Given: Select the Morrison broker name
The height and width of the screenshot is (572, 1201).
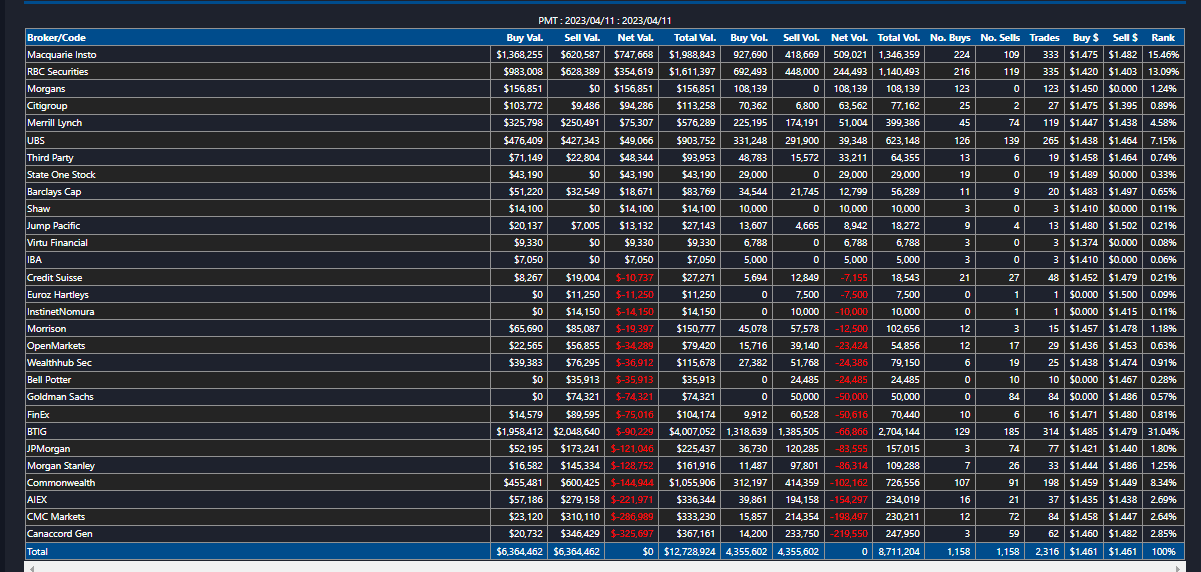Looking at the screenshot, I should [46, 328].
